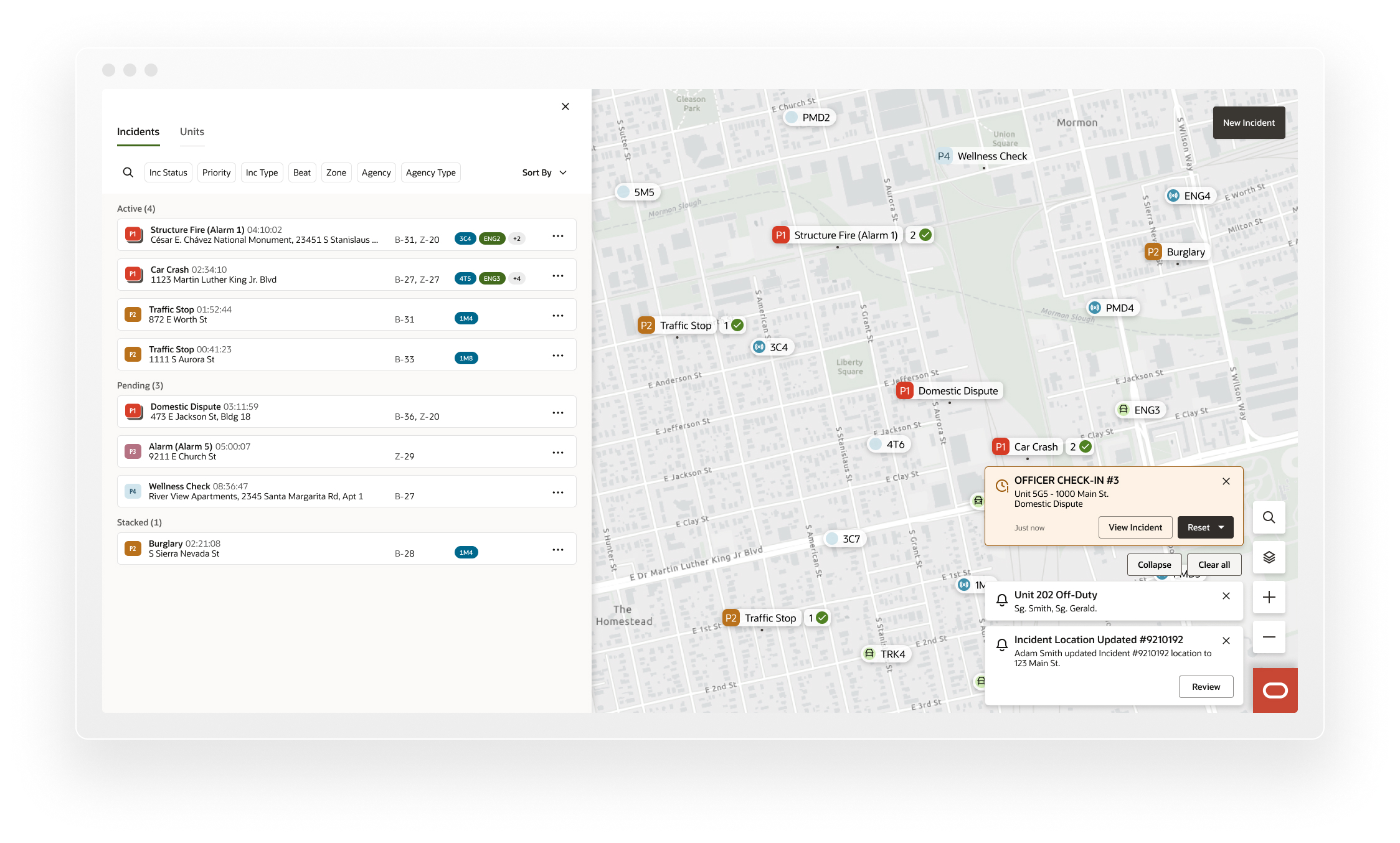The height and width of the screenshot is (843, 1400).
Task: Close the incidents panel with X
Action: point(565,106)
